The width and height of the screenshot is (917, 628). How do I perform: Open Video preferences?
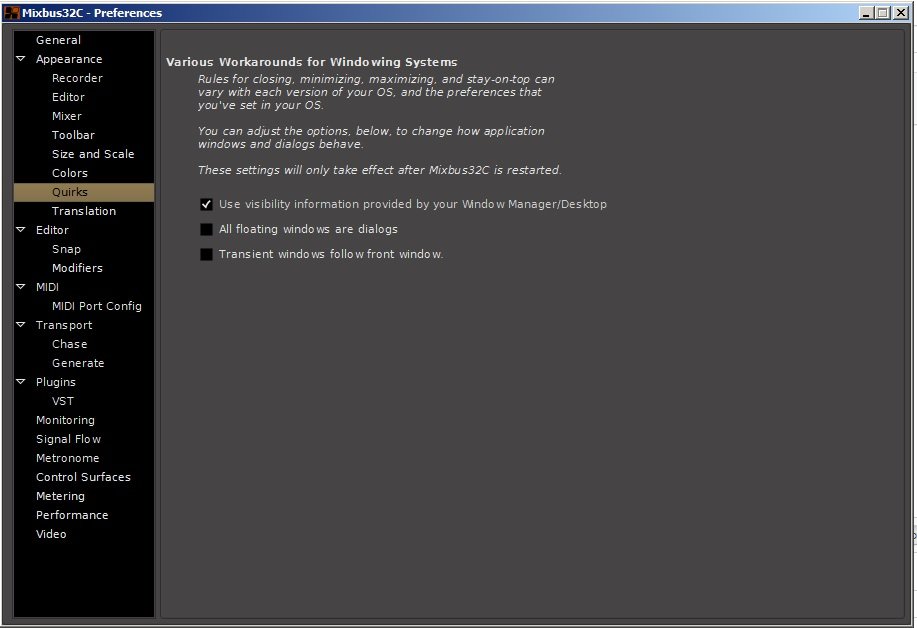point(51,534)
